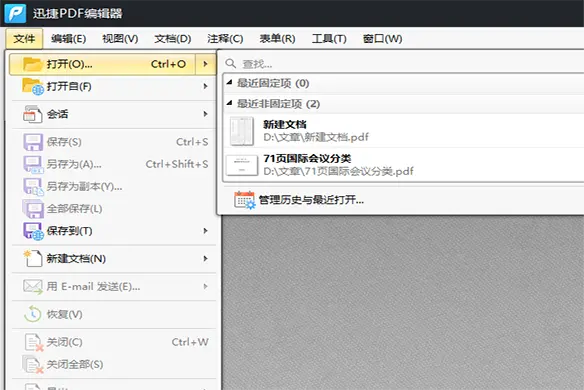Click the 查找... search field
This screenshot has width=584, height=390.
[x=404, y=64]
